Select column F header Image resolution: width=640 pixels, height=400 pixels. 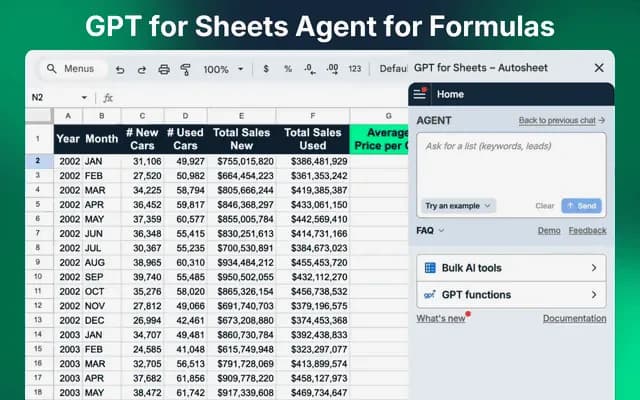click(x=313, y=116)
